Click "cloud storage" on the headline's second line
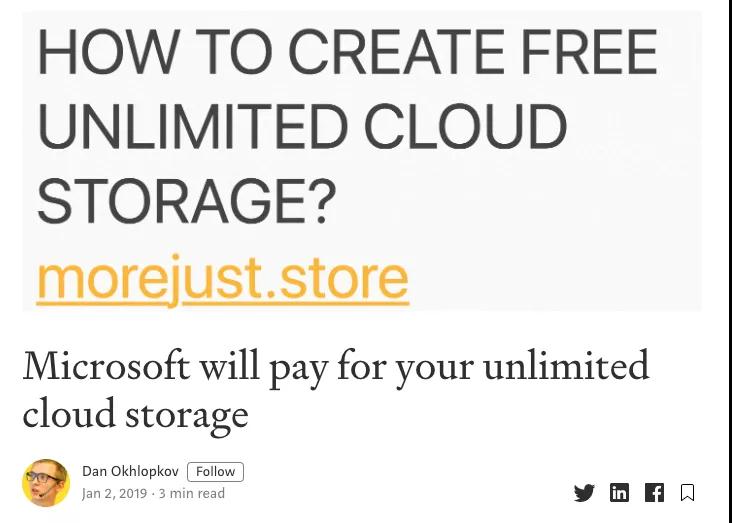The width and height of the screenshot is (732, 523). click(x=135, y=413)
